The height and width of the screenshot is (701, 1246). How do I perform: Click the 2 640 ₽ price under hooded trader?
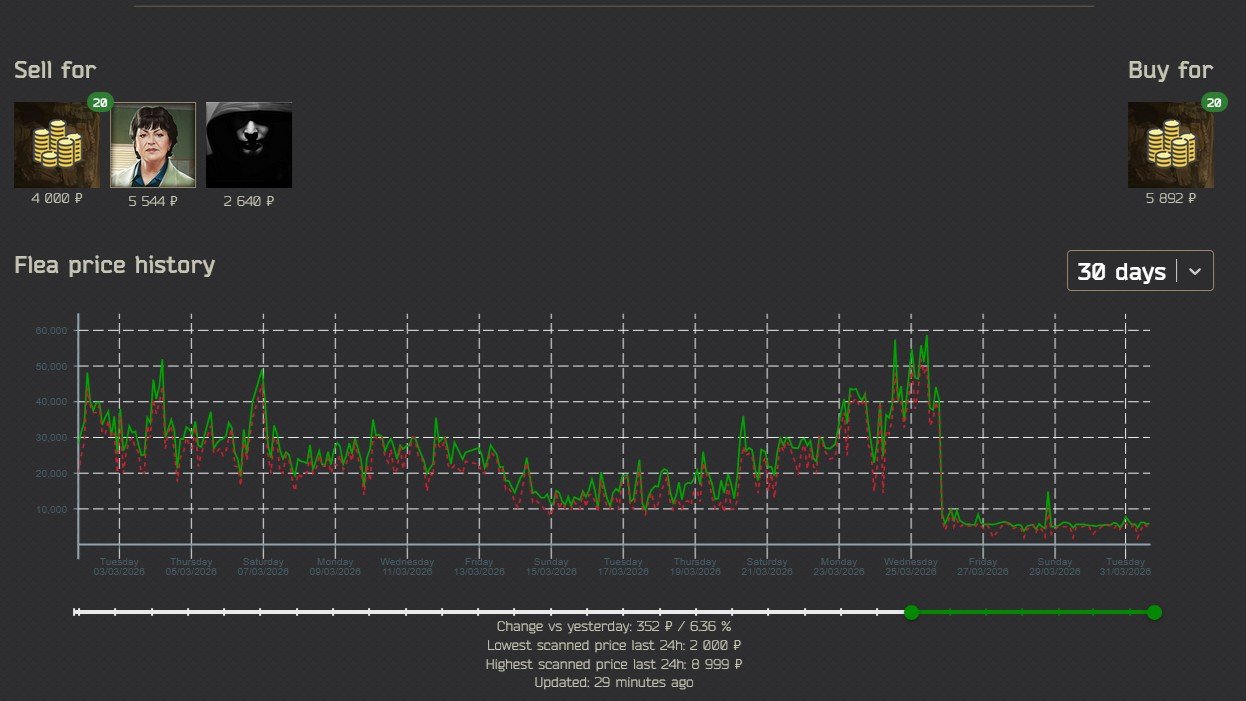tap(249, 201)
